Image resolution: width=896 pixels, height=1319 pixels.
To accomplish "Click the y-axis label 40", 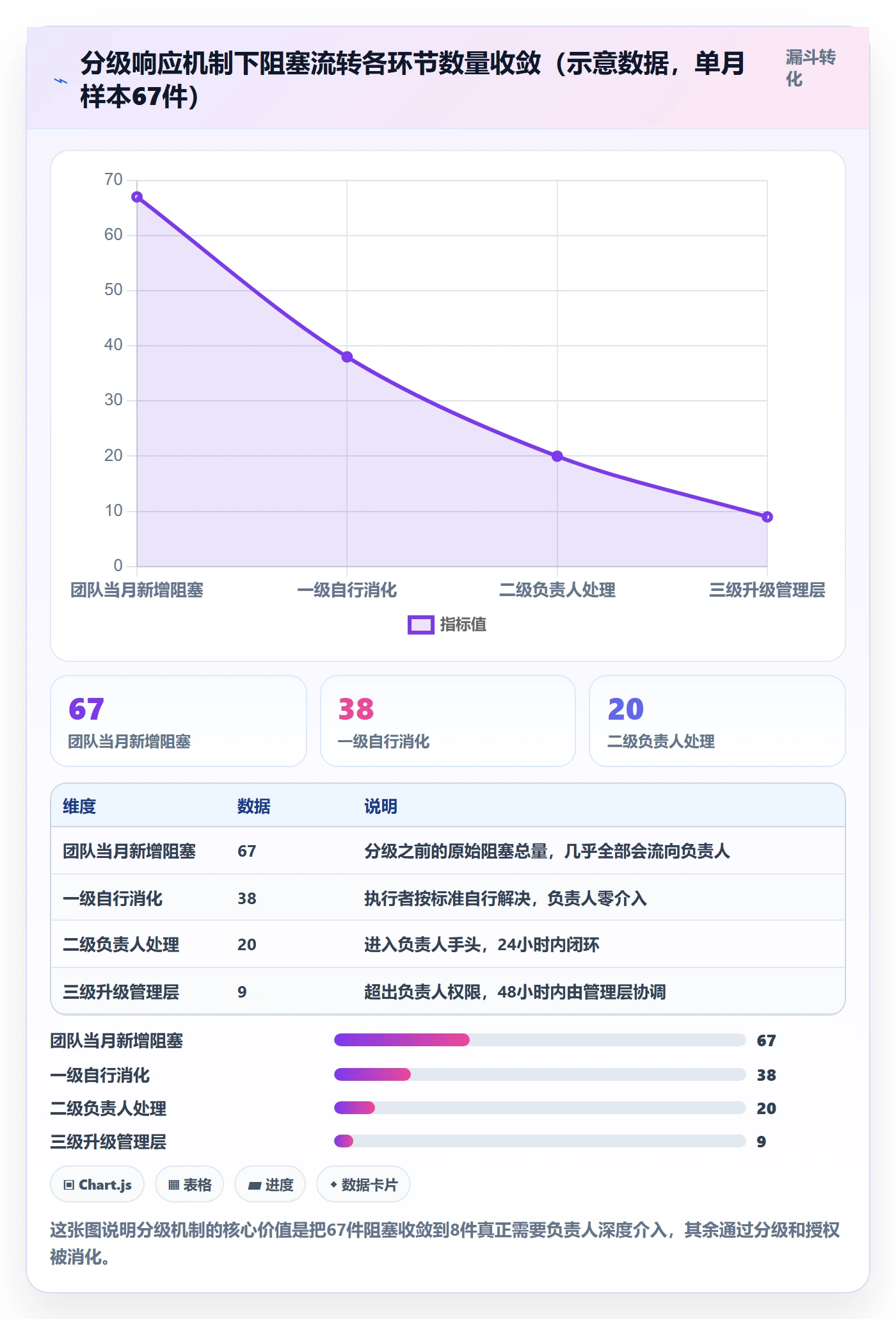I will point(113,345).
